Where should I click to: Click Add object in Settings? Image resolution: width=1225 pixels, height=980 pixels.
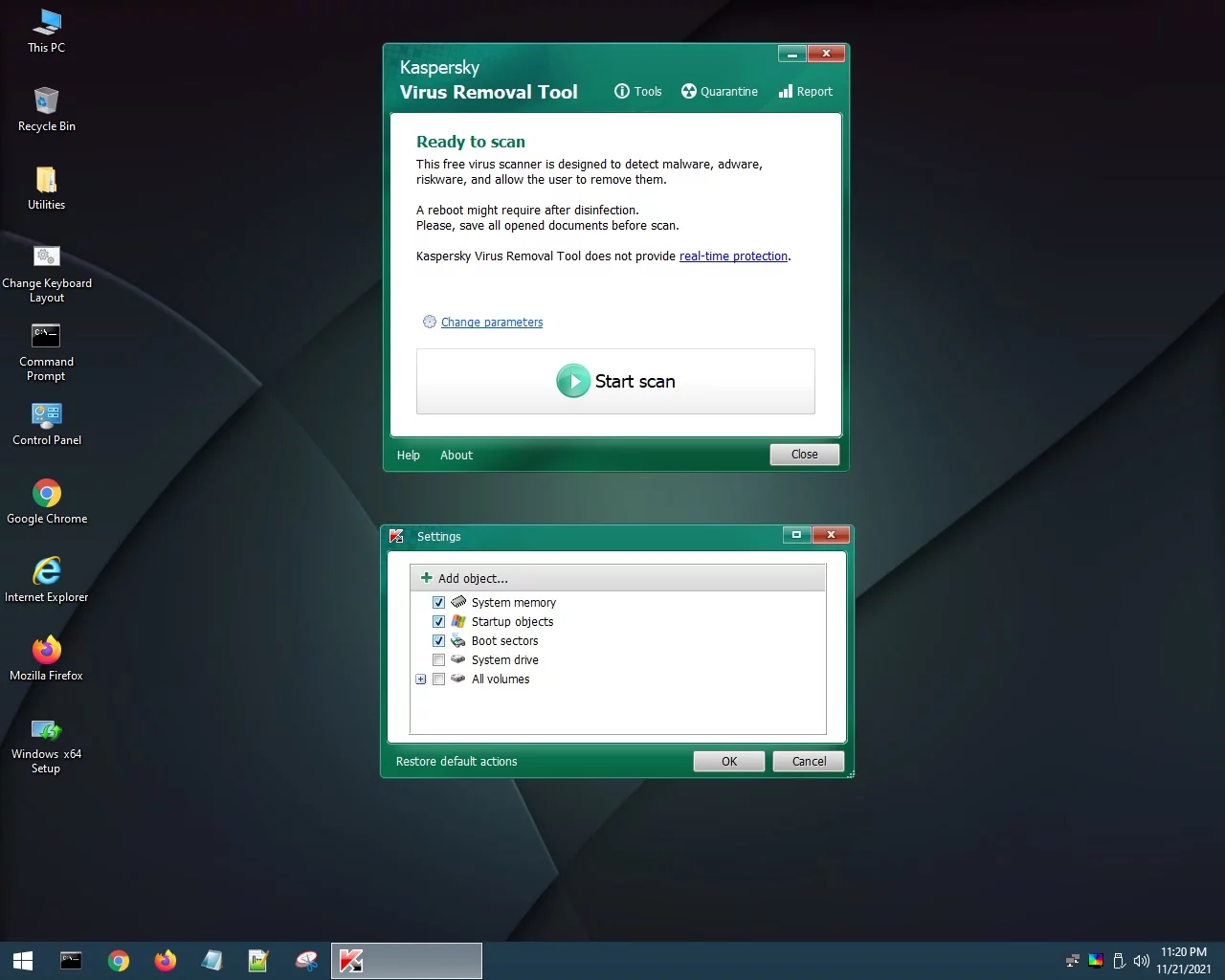click(x=464, y=578)
